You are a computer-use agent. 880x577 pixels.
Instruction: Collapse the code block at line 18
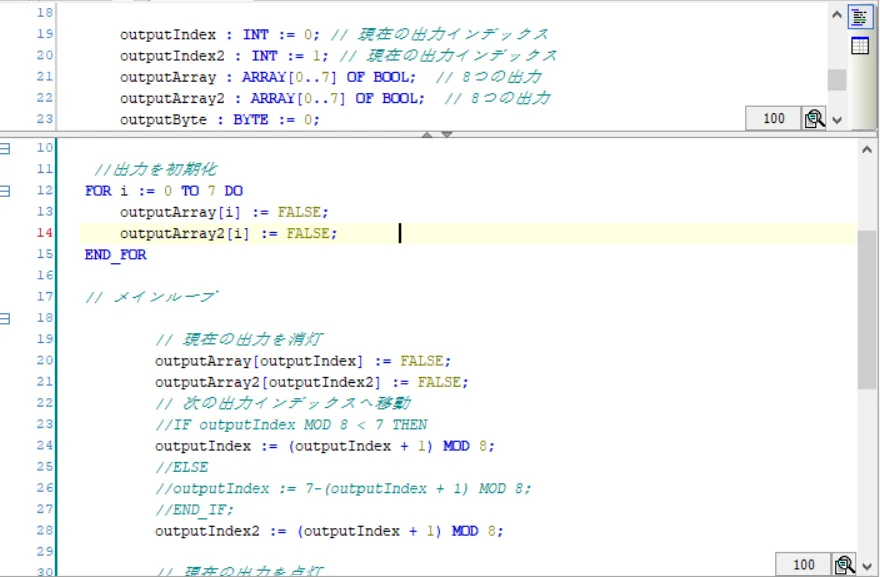5,318
